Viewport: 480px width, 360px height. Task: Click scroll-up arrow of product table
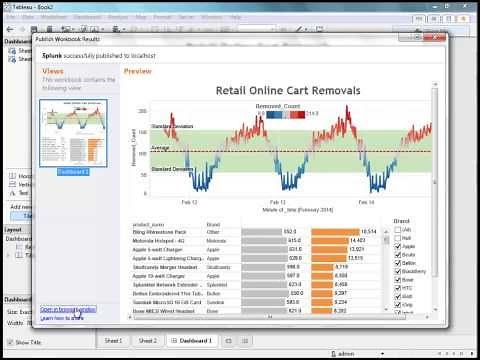pos(386,231)
